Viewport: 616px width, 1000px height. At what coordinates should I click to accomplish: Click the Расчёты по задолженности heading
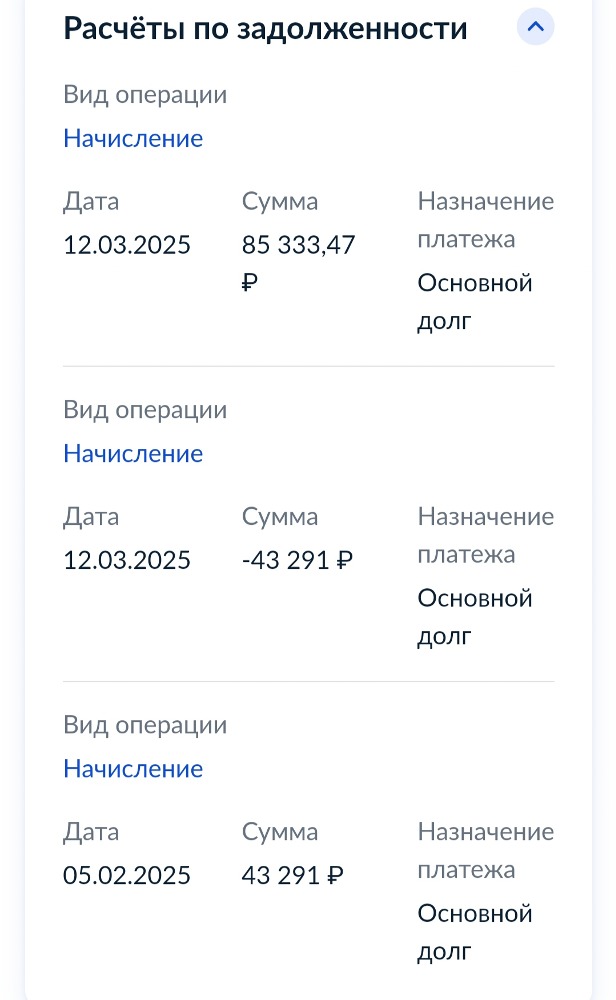click(266, 27)
